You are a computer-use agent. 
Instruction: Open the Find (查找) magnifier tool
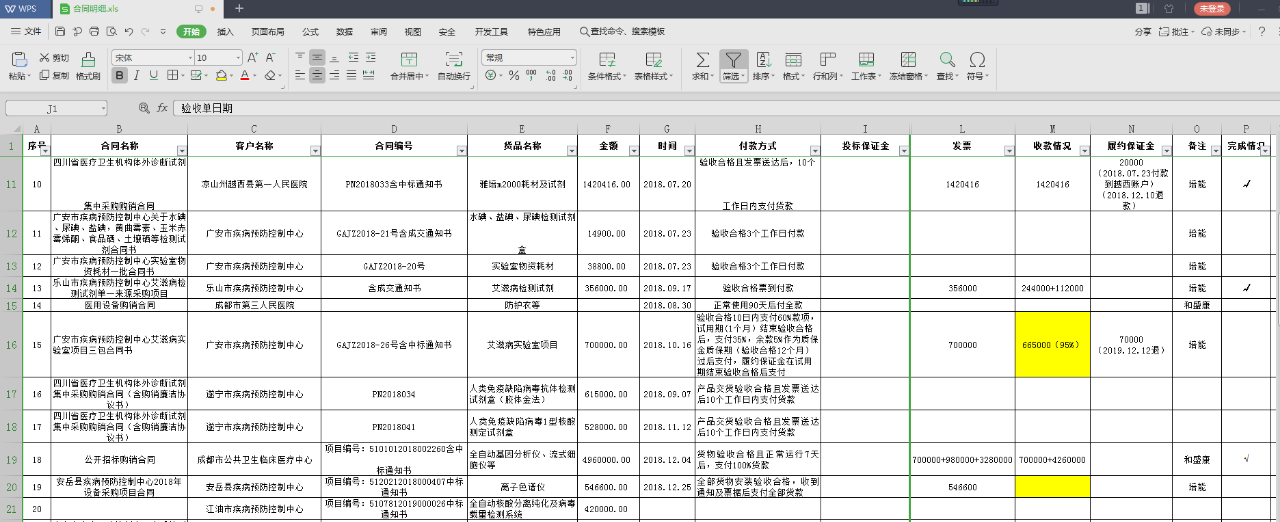(945, 61)
